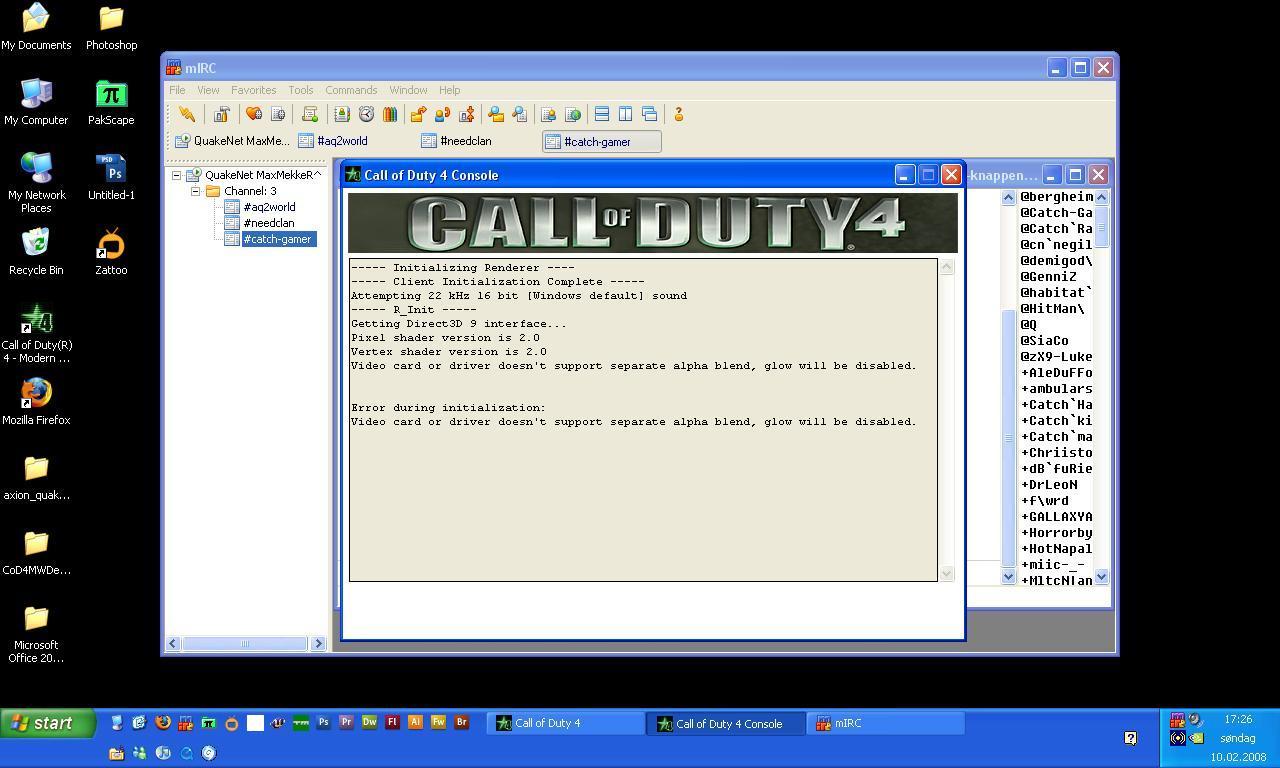
Task: Select Recycle Bin desktop icon
Action: [36, 252]
